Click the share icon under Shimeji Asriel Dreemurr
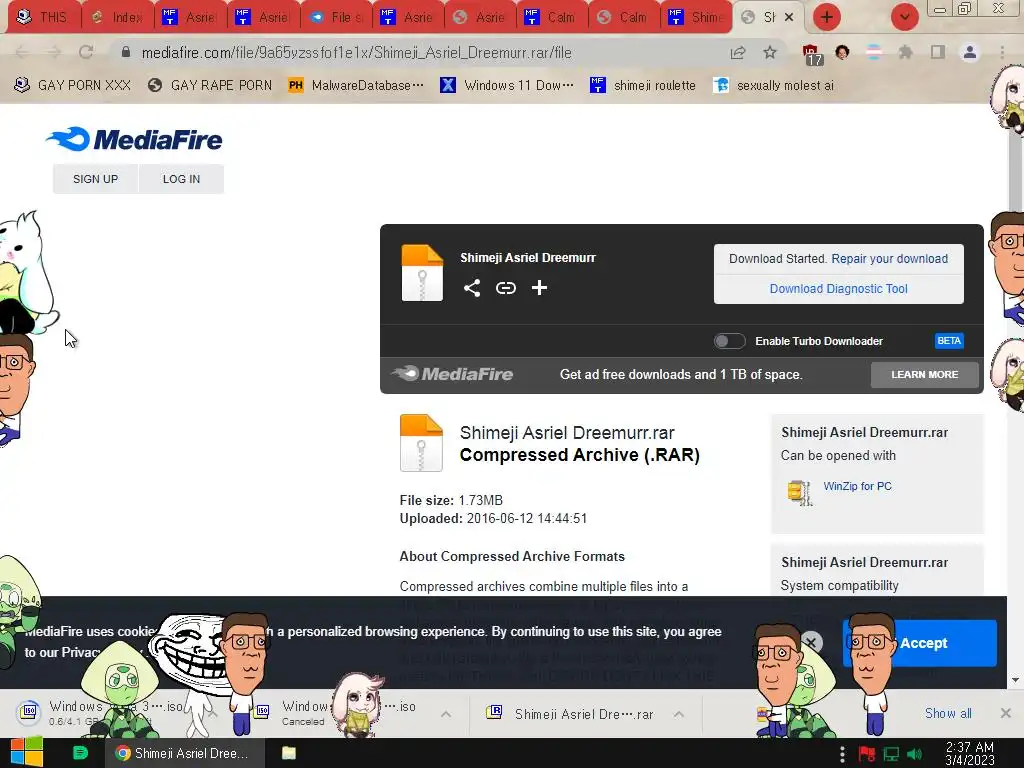The image size is (1024, 768). tap(472, 288)
